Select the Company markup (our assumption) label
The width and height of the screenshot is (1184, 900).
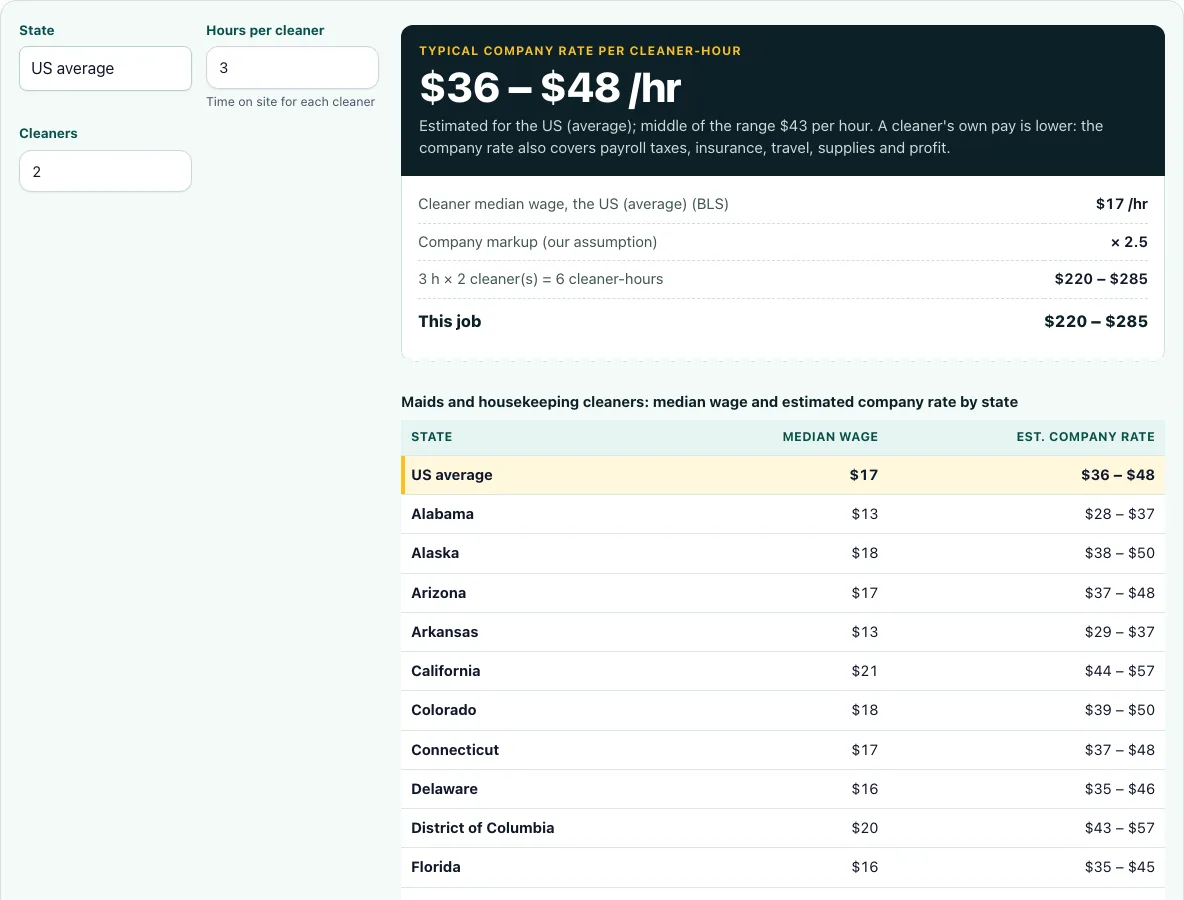tap(538, 242)
